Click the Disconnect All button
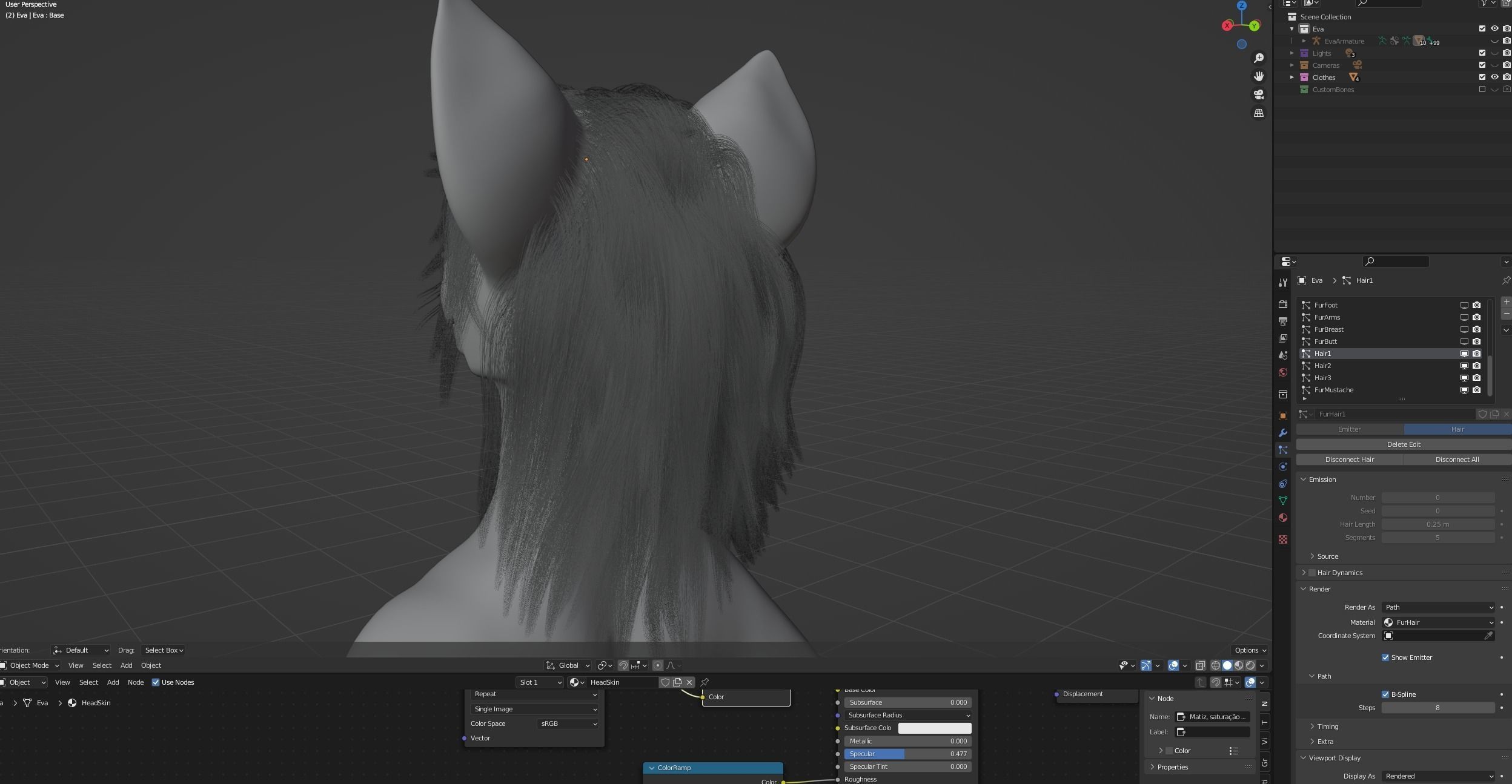 pyautogui.click(x=1457, y=460)
